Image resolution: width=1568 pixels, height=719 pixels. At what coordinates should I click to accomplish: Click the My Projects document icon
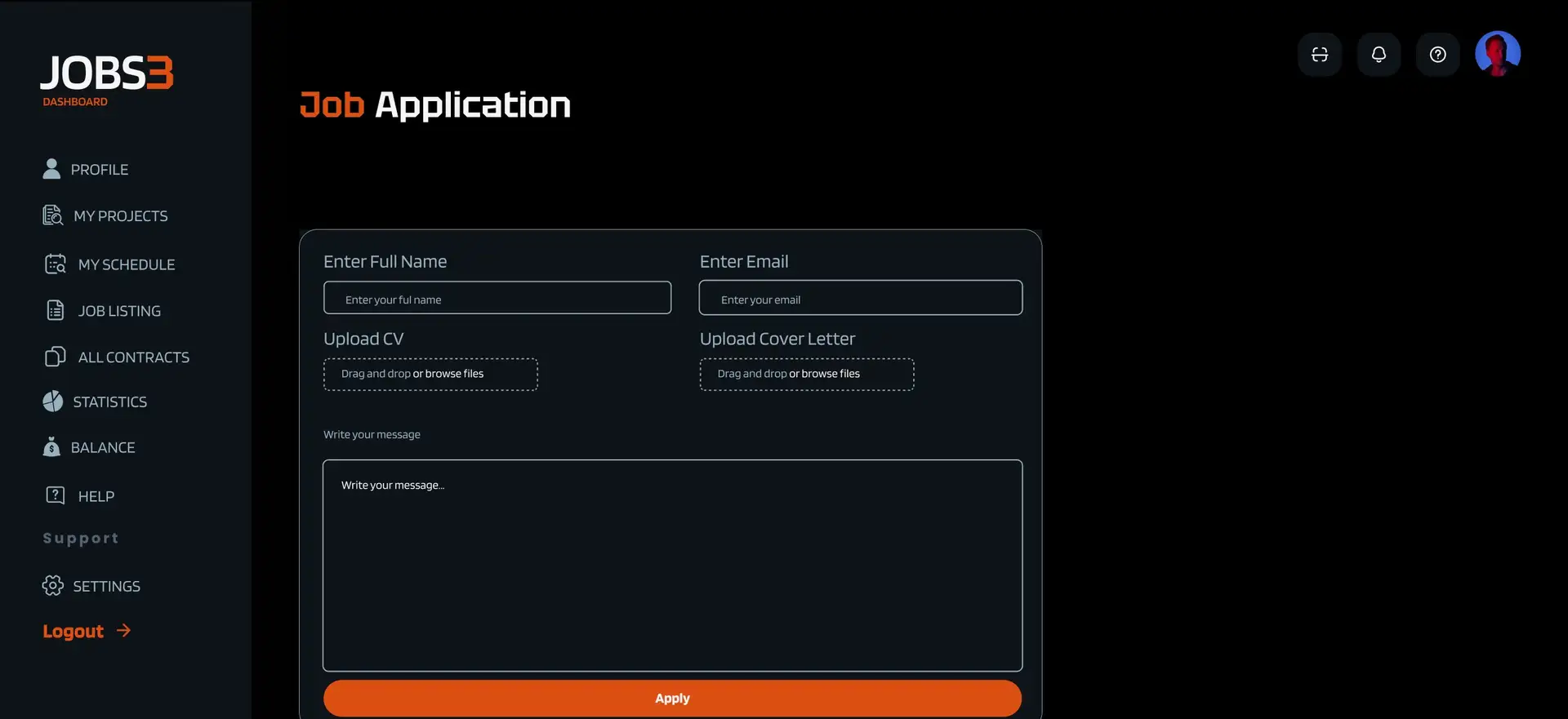[53, 215]
